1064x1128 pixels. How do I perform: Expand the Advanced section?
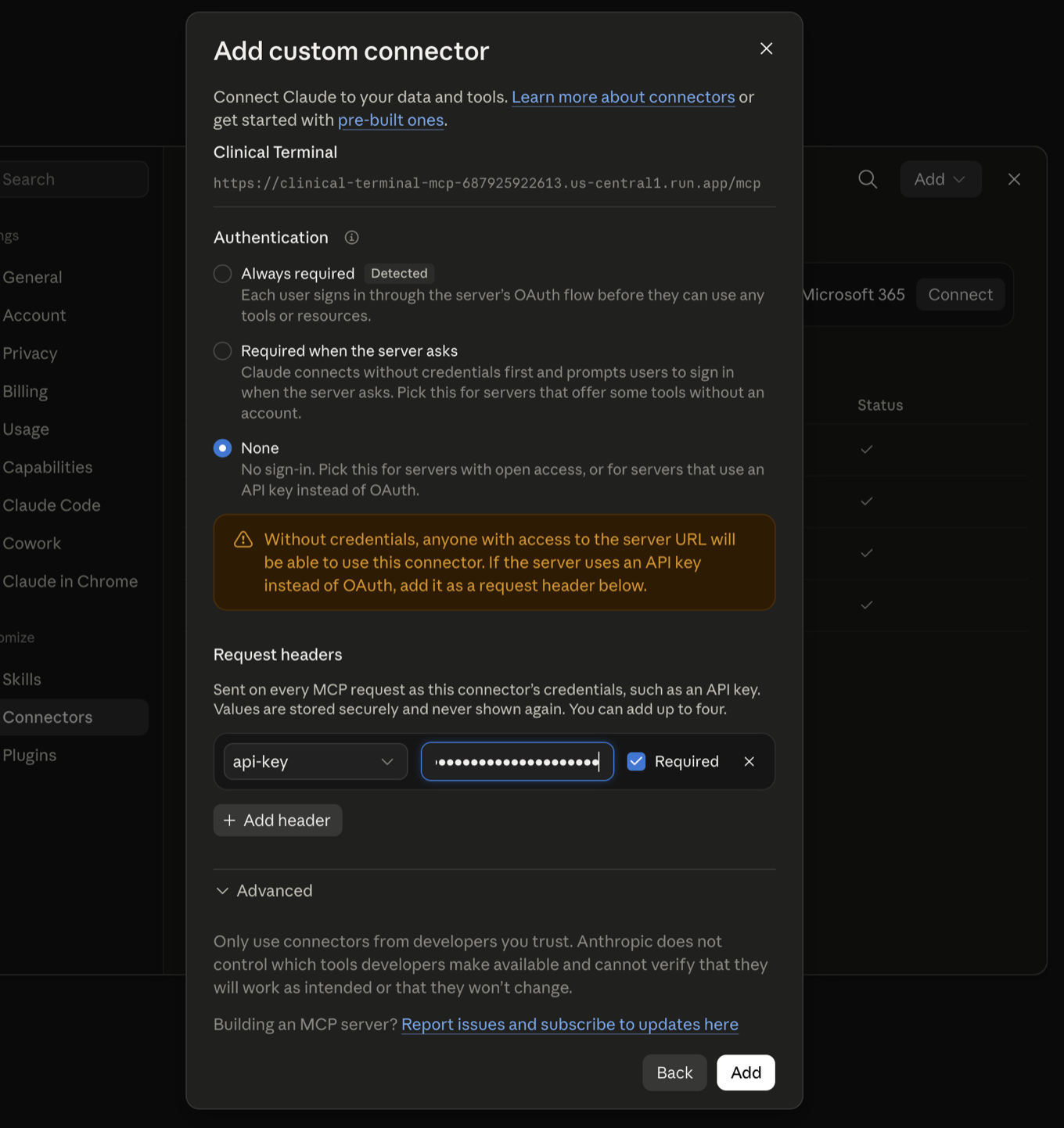click(264, 891)
